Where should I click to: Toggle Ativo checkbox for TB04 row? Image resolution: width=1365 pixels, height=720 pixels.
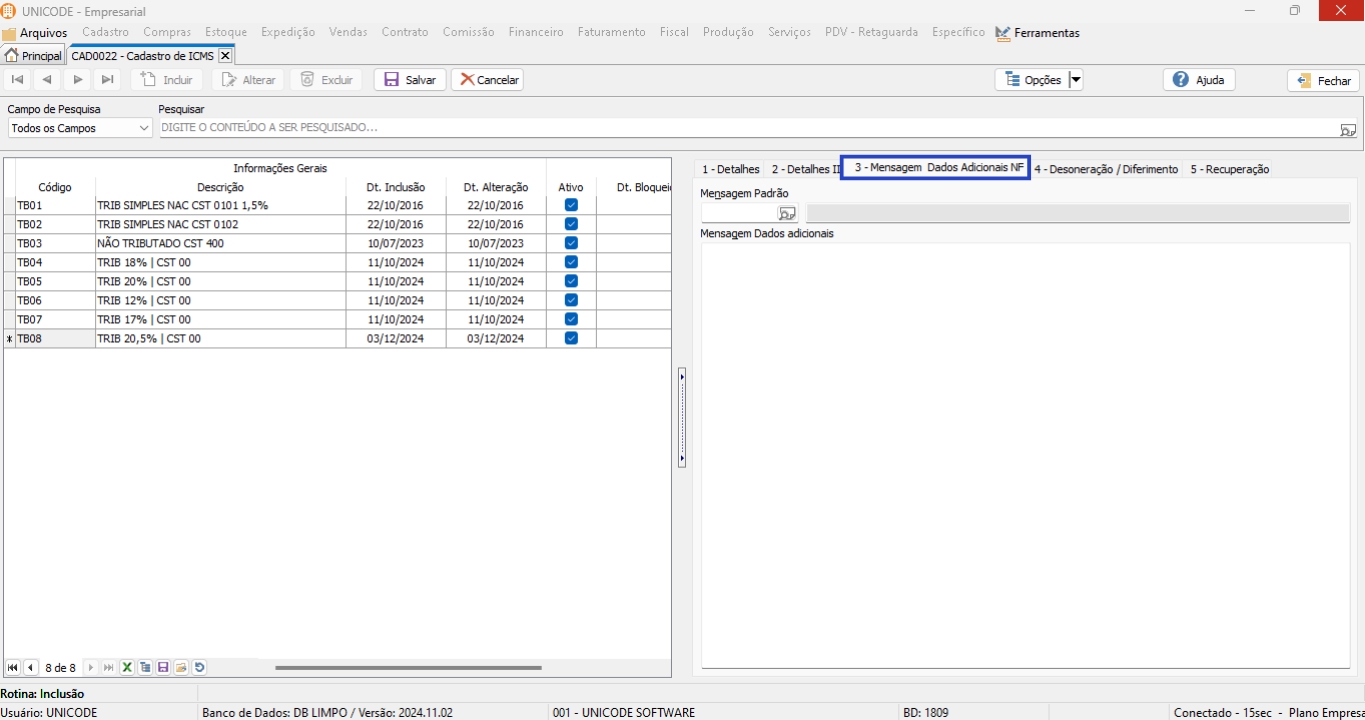[571, 262]
